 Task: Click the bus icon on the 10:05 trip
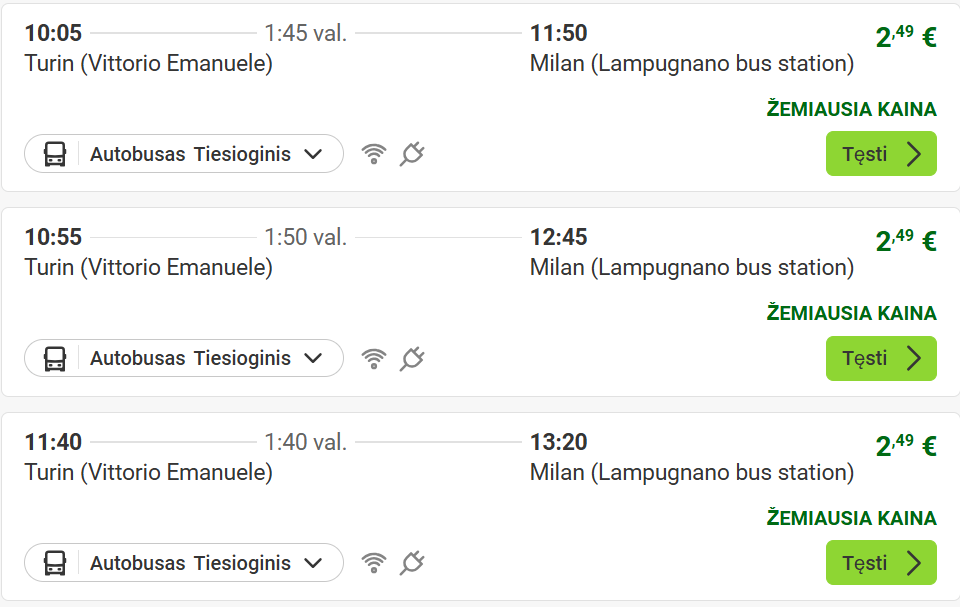pos(55,154)
